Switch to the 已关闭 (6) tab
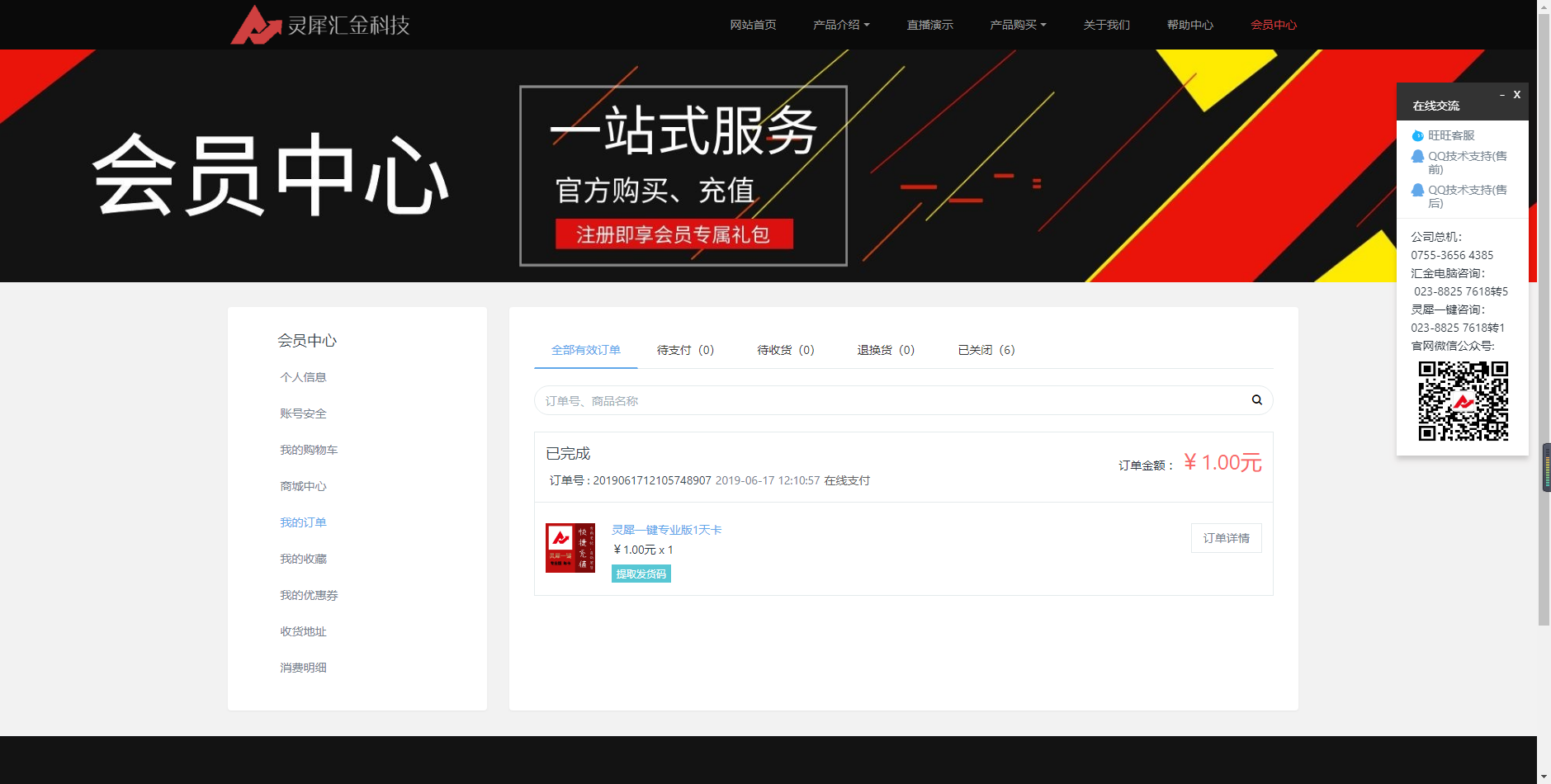Viewport: 1551px width, 784px height. pyautogui.click(x=986, y=350)
